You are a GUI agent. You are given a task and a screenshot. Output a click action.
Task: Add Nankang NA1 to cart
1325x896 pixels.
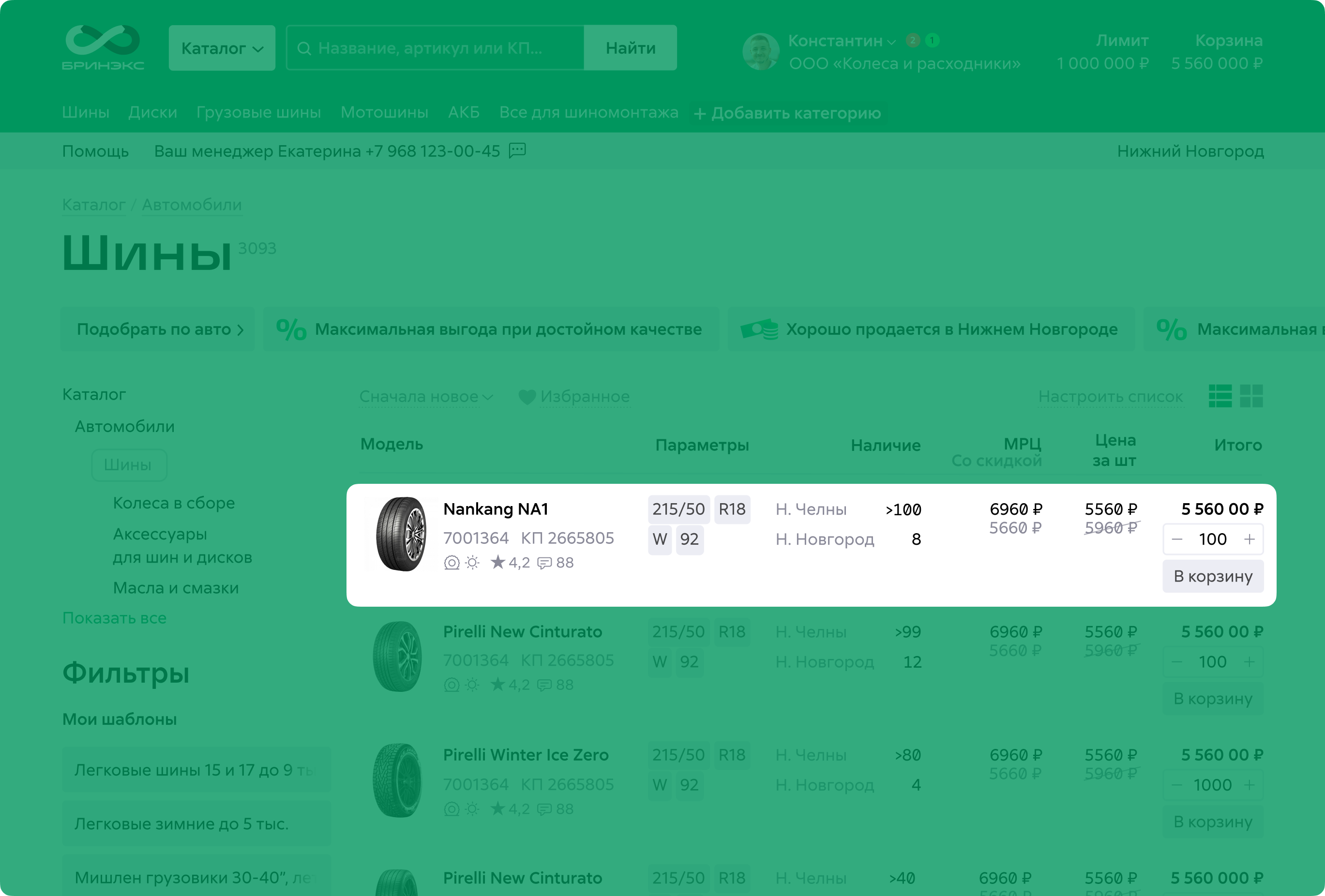(1213, 576)
